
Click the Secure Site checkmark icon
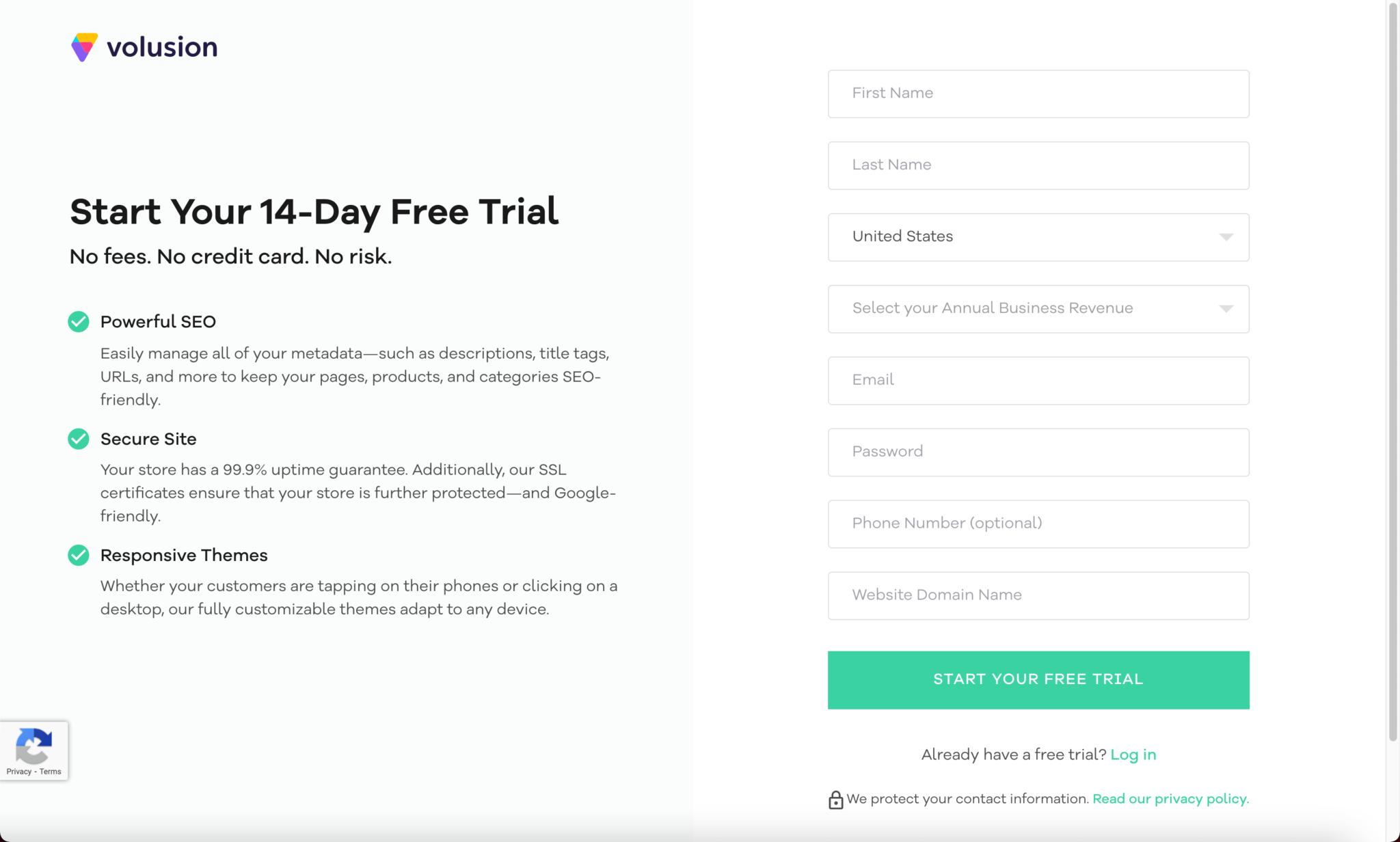(78, 439)
